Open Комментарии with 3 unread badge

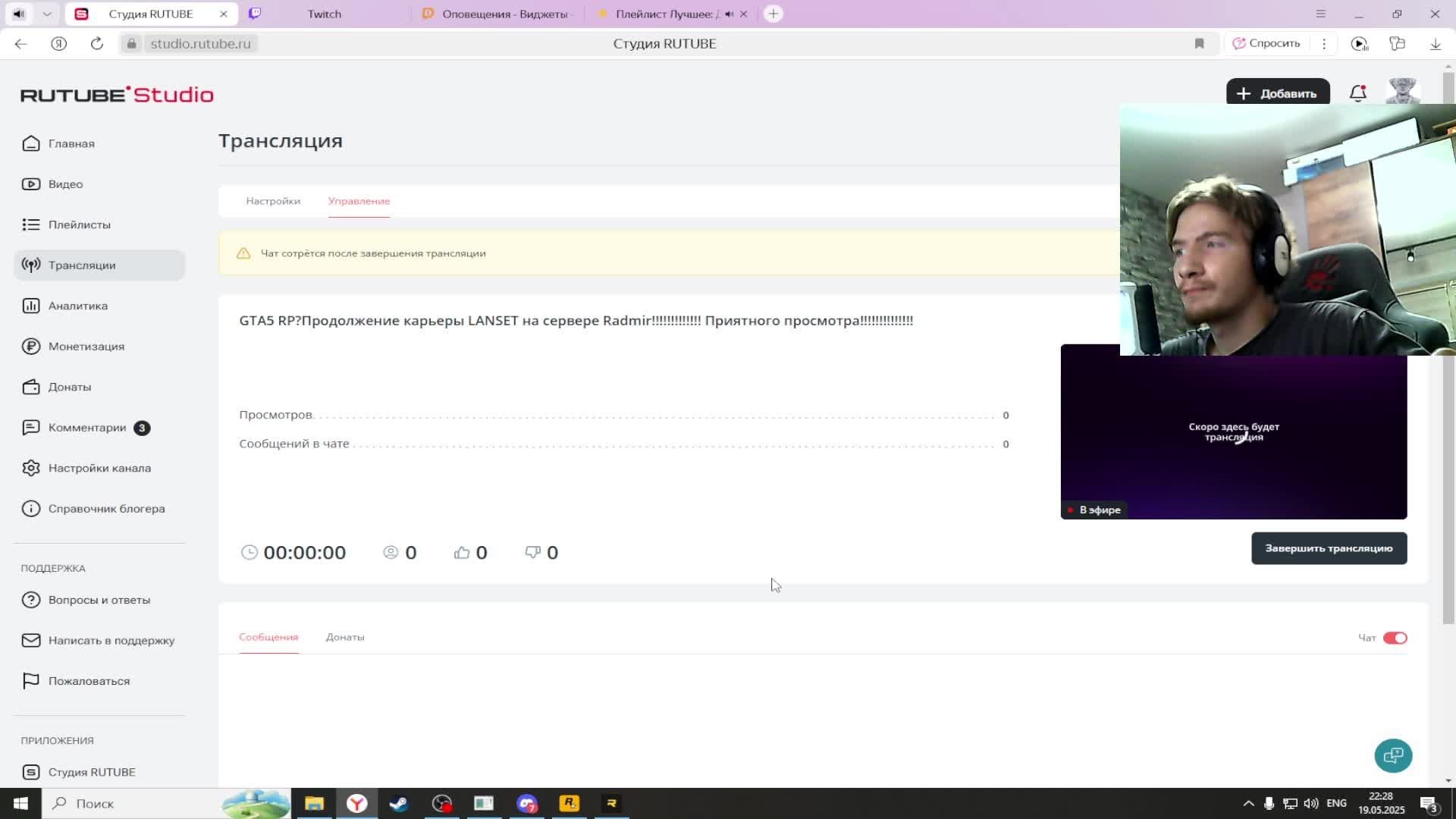click(x=87, y=428)
